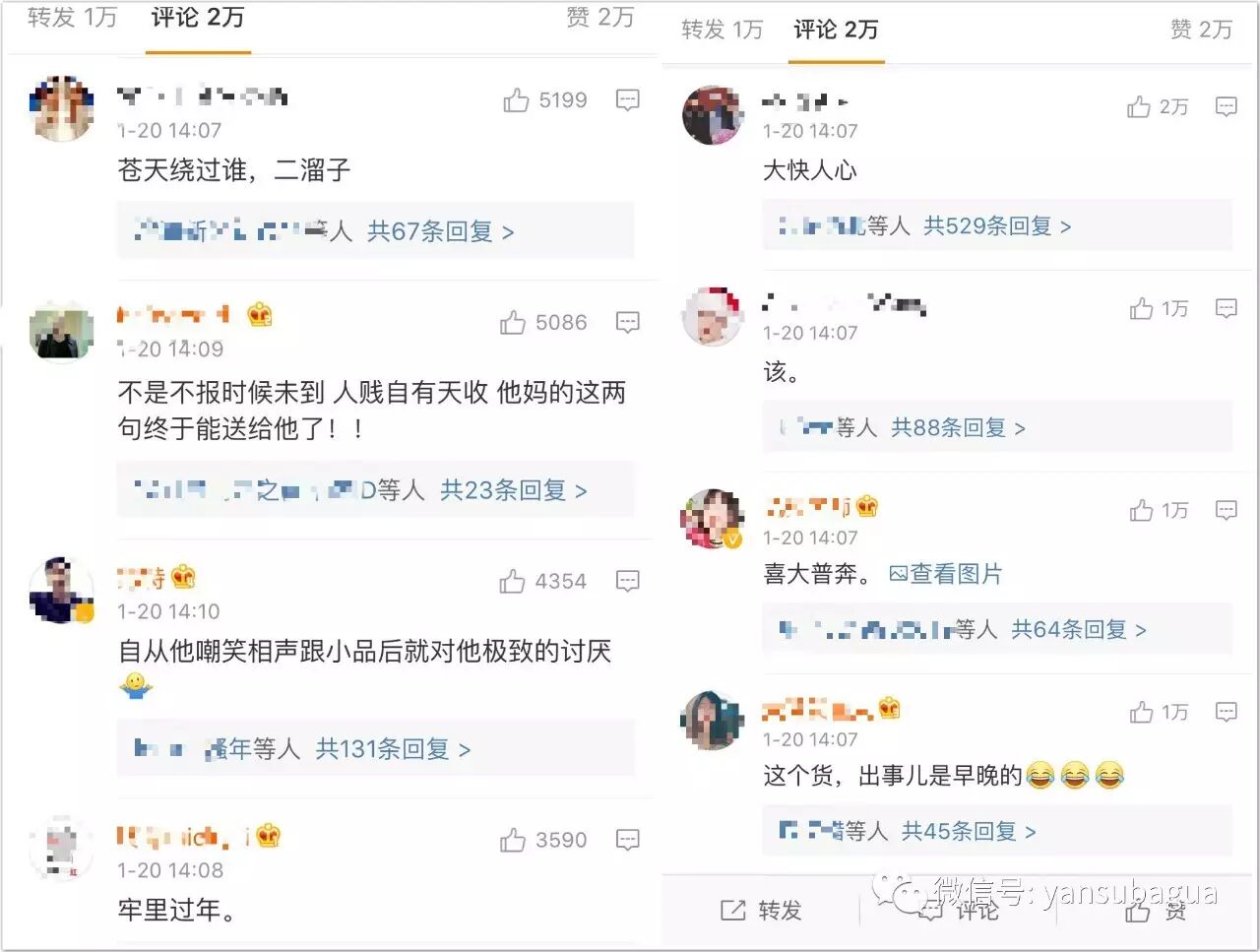Open reply bubble for the 该。 comment

point(1226,309)
